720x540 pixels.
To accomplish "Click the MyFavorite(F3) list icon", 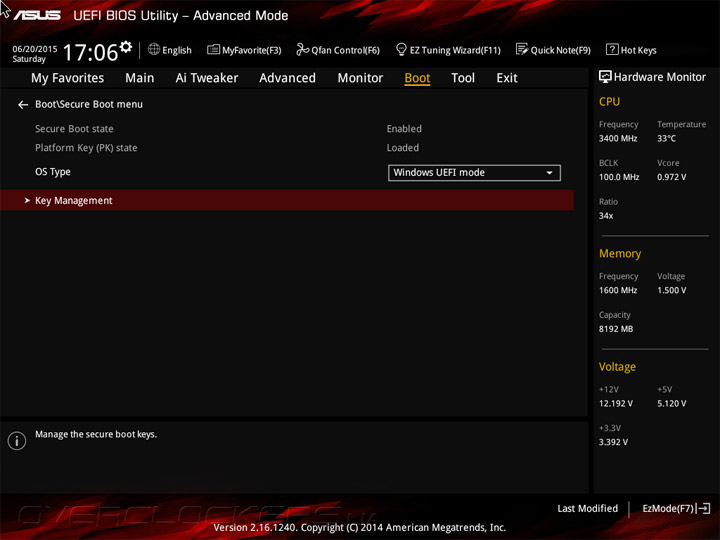I will [x=213, y=49].
